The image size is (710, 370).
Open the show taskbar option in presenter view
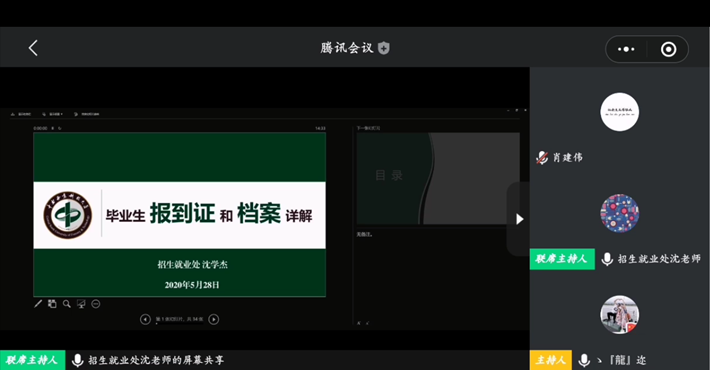pos(21,114)
